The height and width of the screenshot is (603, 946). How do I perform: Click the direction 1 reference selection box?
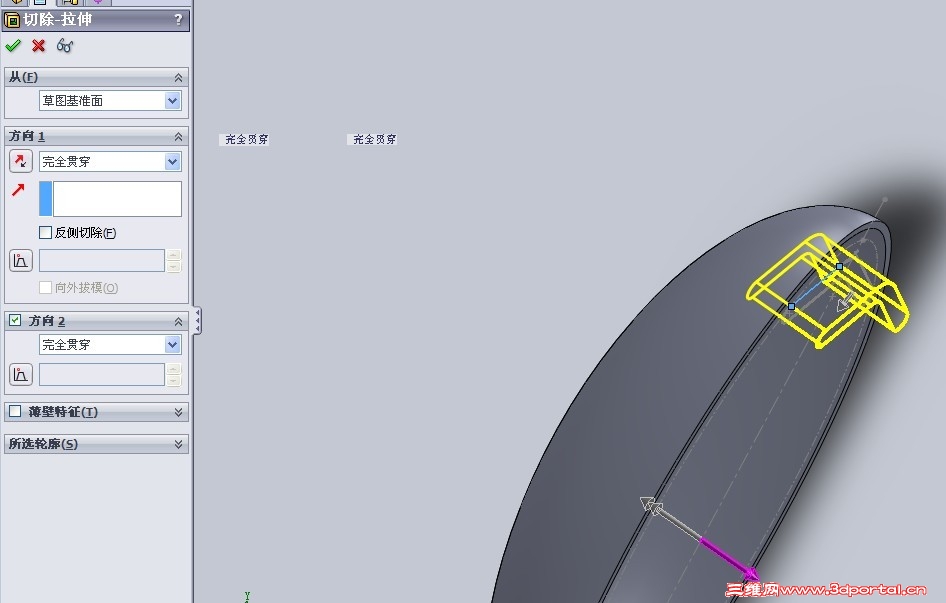[x=110, y=199]
